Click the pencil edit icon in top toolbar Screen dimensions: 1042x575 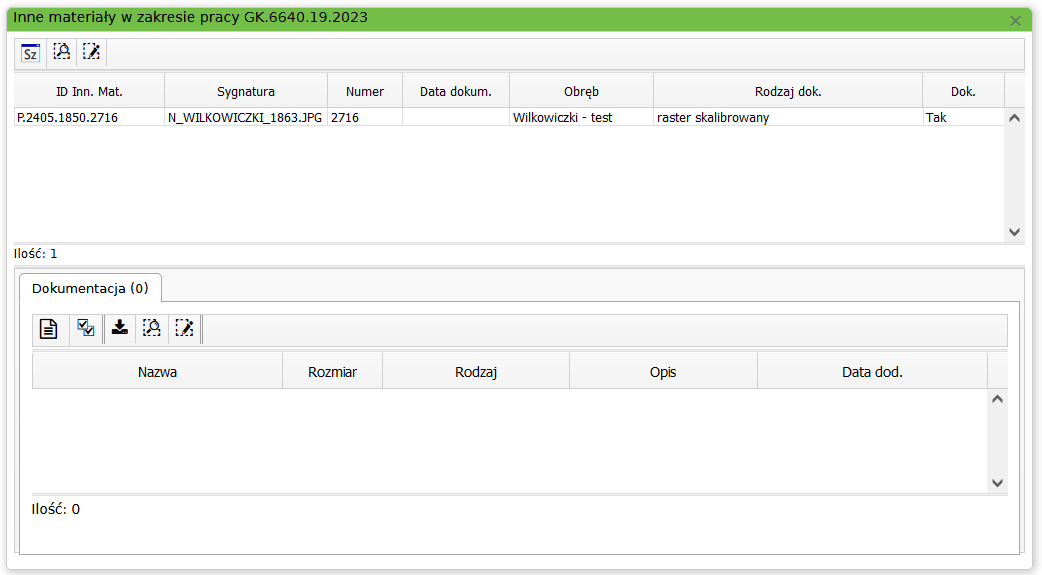(x=92, y=52)
